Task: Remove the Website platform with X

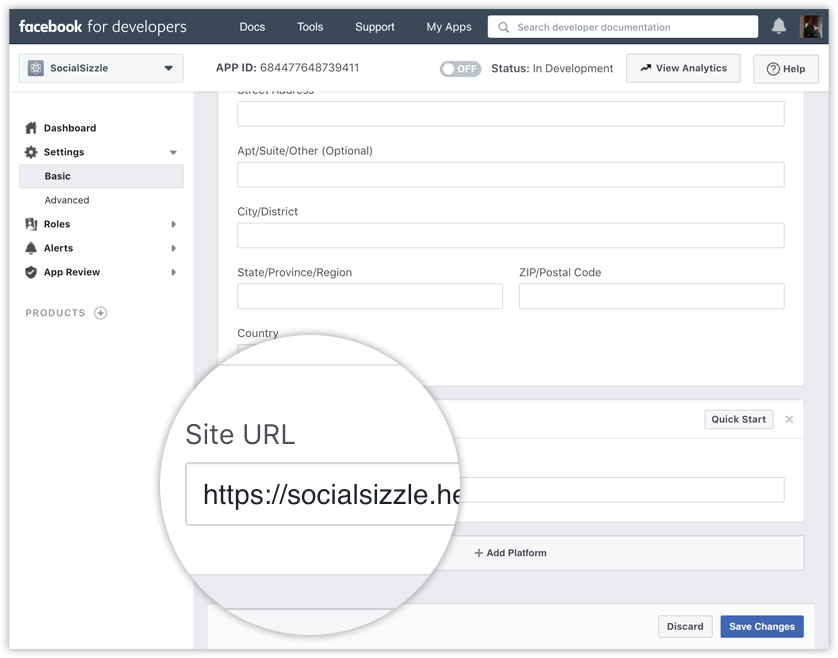Action: click(789, 420)
